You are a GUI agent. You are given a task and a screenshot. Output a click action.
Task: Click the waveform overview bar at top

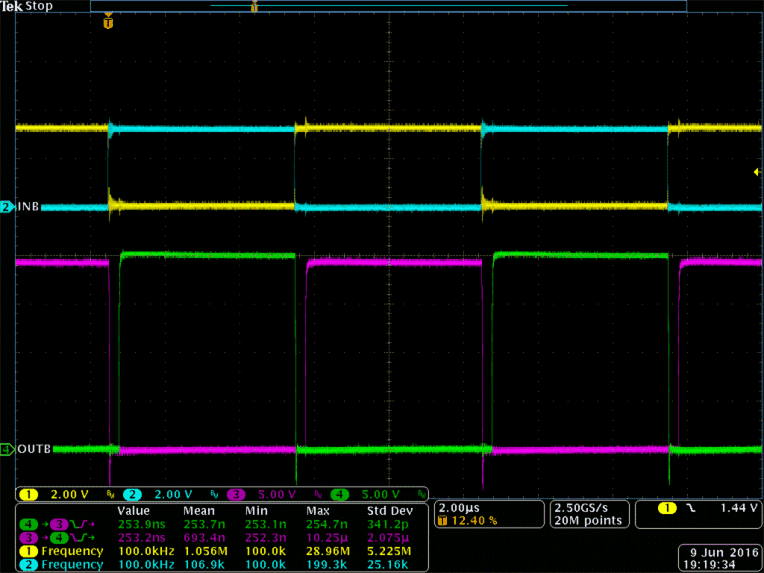pyautogui.click(x=388, y=6)
